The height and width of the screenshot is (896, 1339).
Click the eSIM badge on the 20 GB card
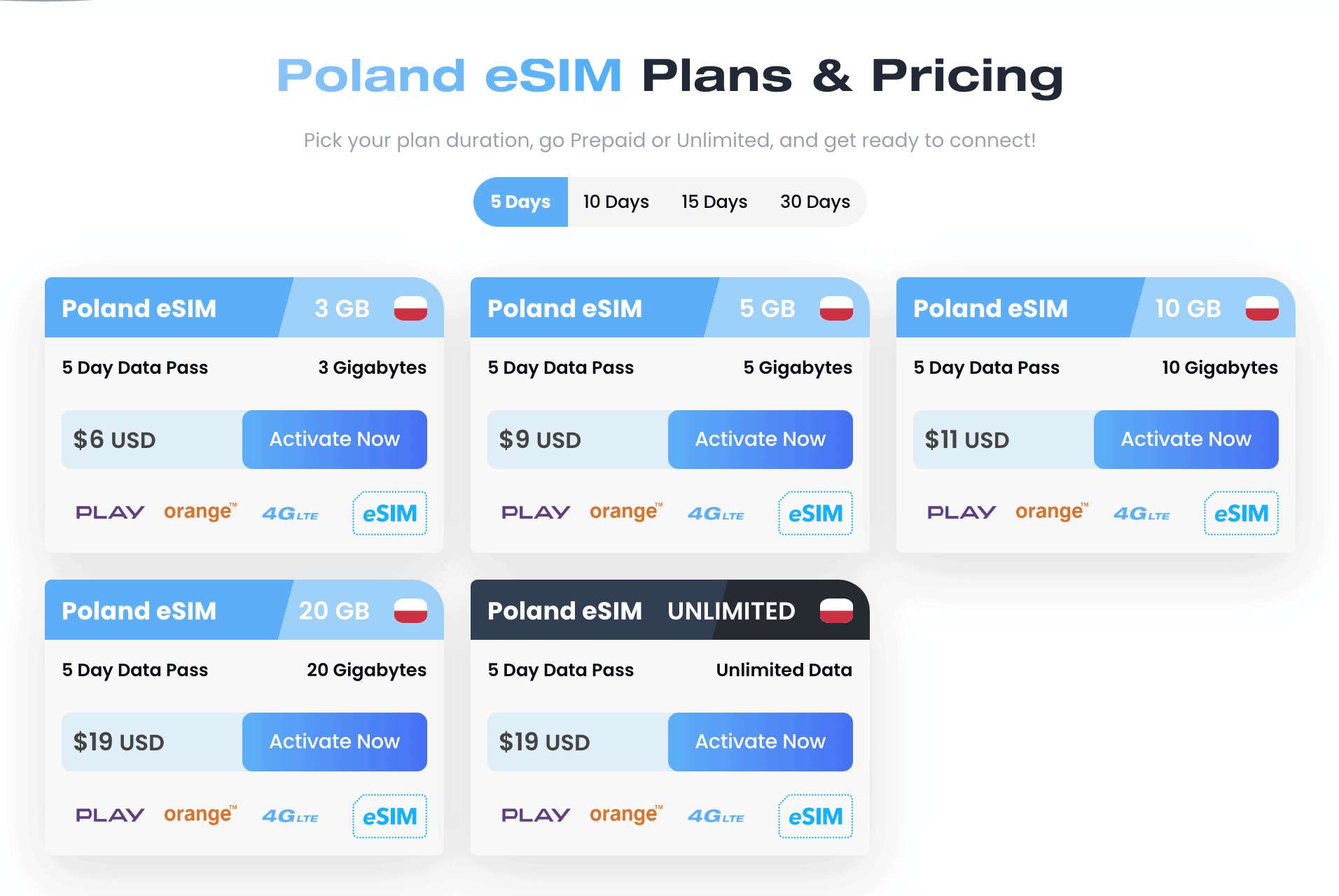[389, 815]
